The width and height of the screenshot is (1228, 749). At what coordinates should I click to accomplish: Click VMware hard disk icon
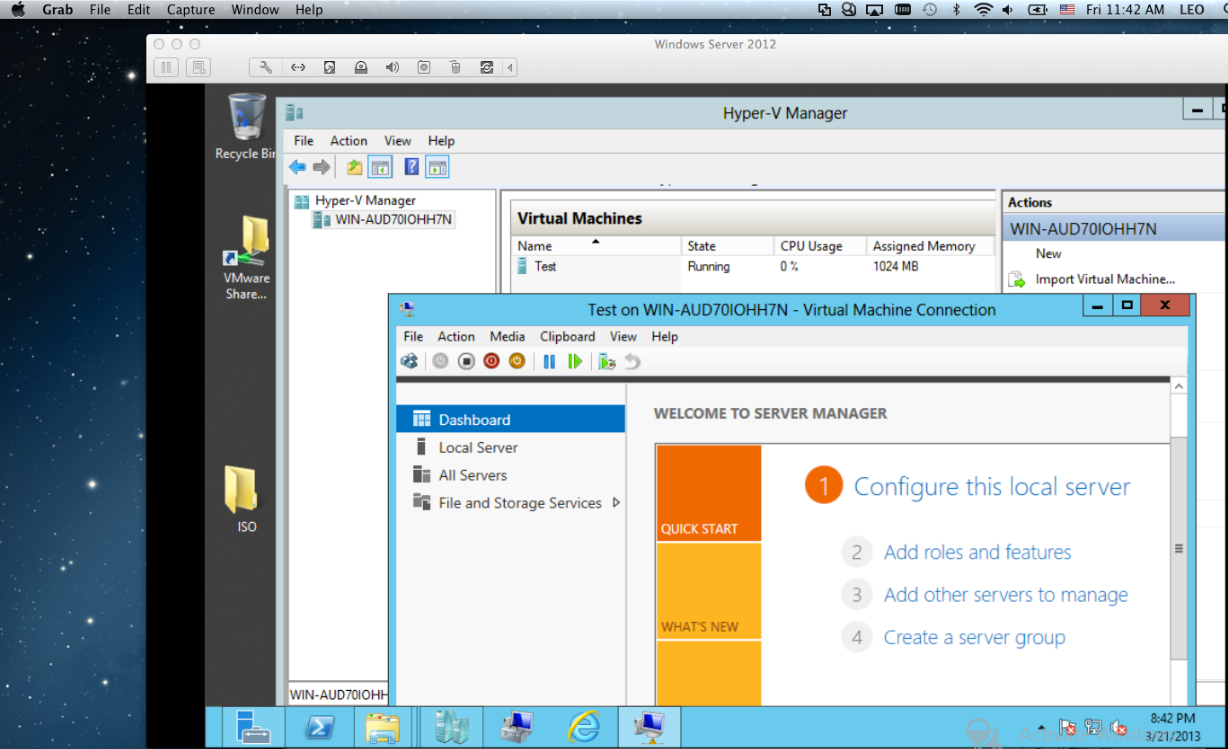pos(329,68)
